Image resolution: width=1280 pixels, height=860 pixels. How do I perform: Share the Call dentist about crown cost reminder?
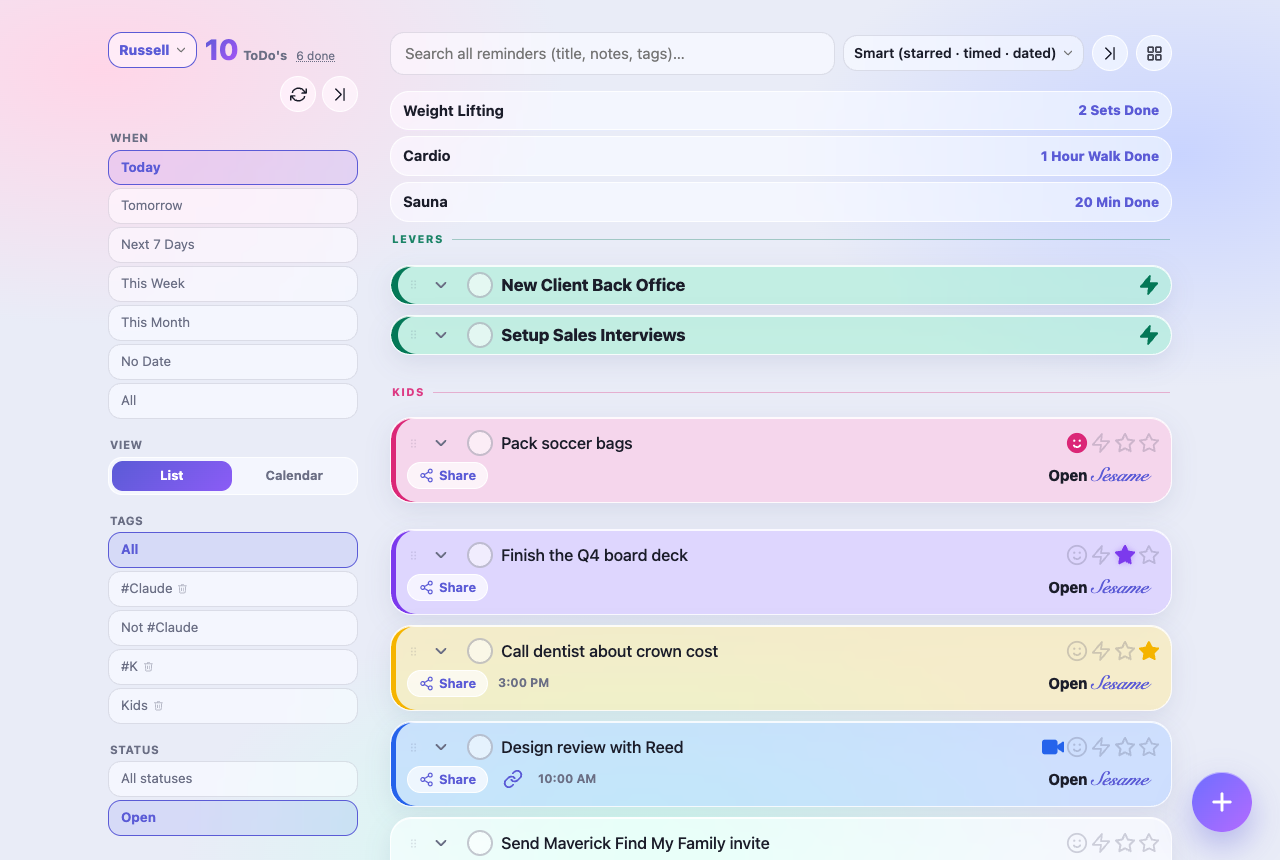point(448,683)
